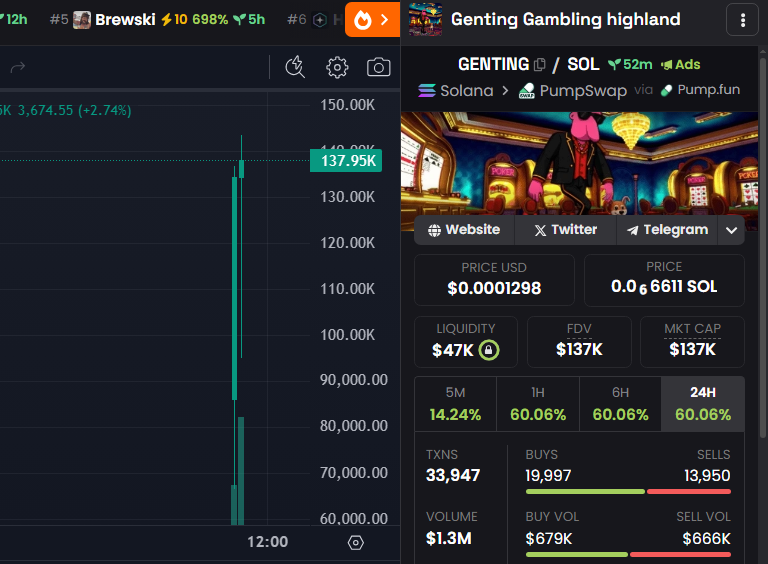Open chart settings gear
This screenshot has width=768, height=564.
(337, 67)
